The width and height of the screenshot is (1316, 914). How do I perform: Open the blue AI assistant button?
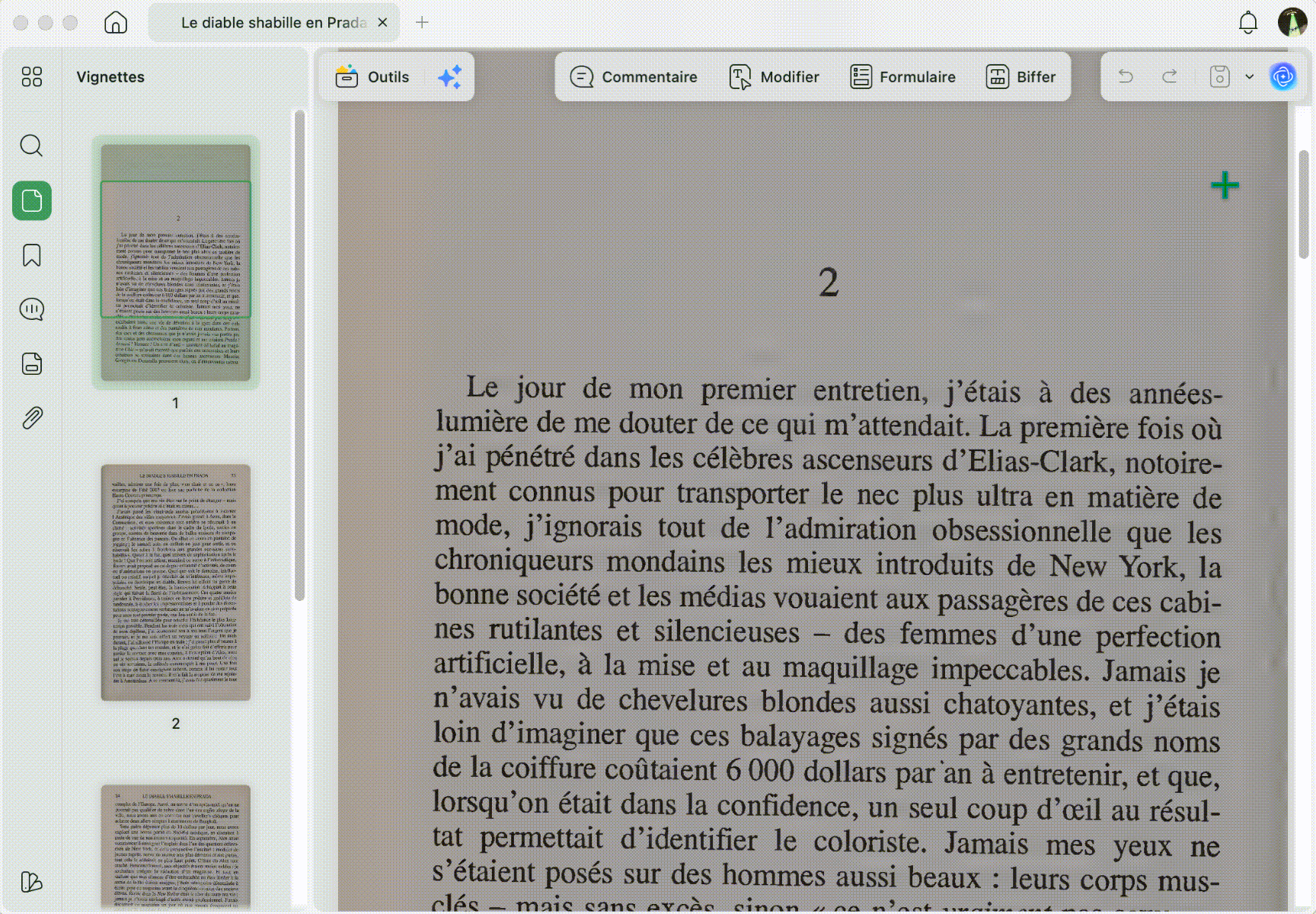point(1283,77)
